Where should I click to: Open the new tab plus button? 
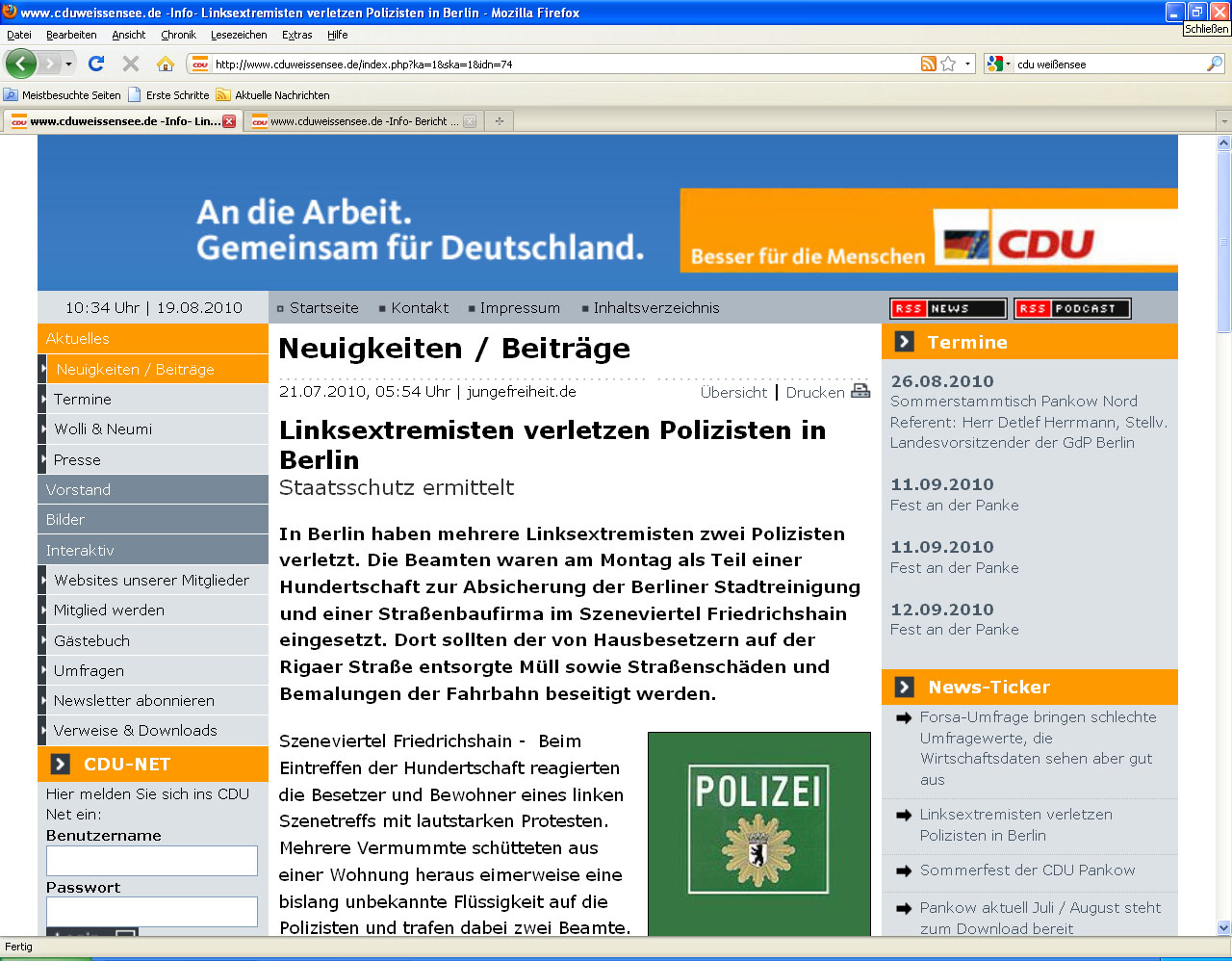coord(499,121)
